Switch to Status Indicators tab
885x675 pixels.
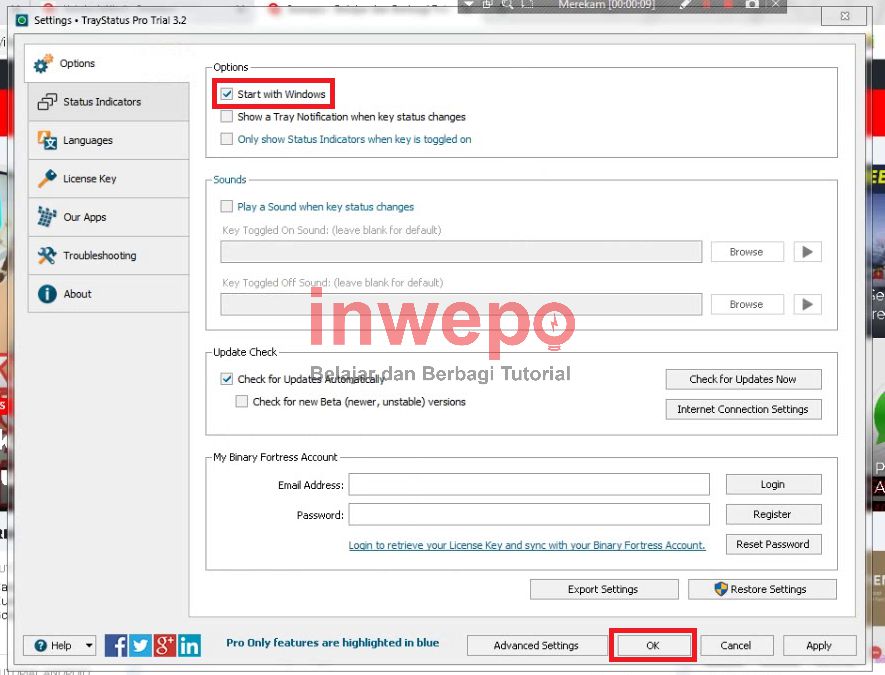click(108, 102)
